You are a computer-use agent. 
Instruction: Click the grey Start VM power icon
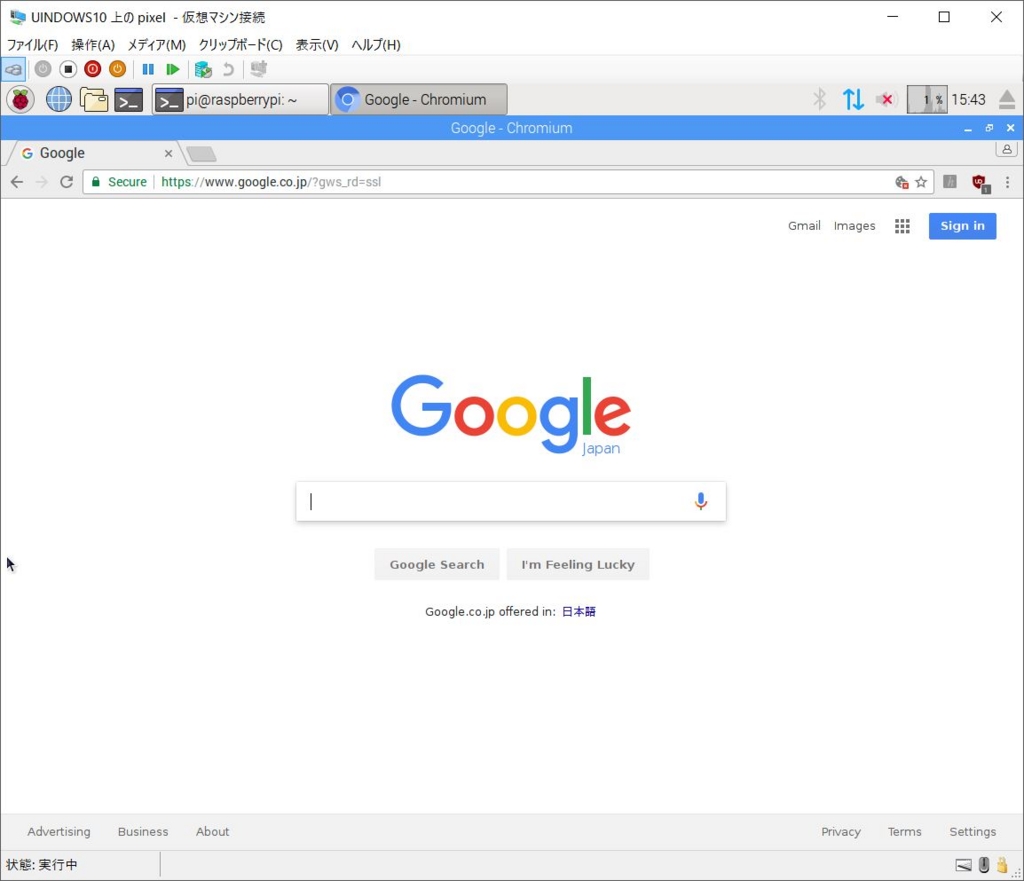pos(43,69)
